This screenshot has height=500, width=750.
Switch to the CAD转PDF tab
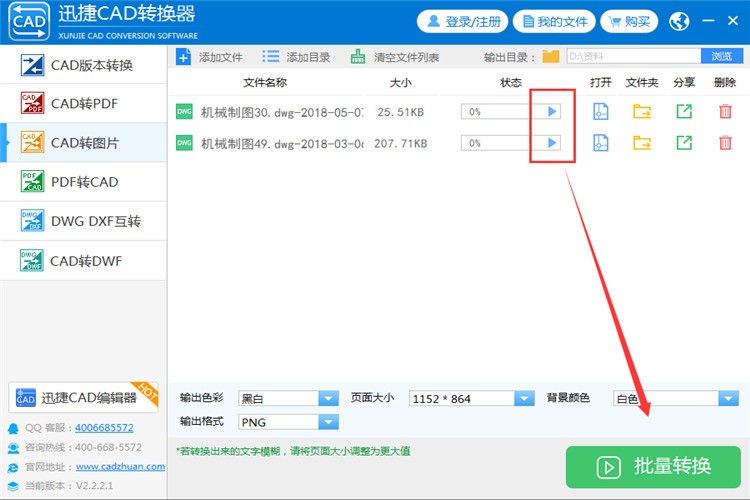click(84, 103)
